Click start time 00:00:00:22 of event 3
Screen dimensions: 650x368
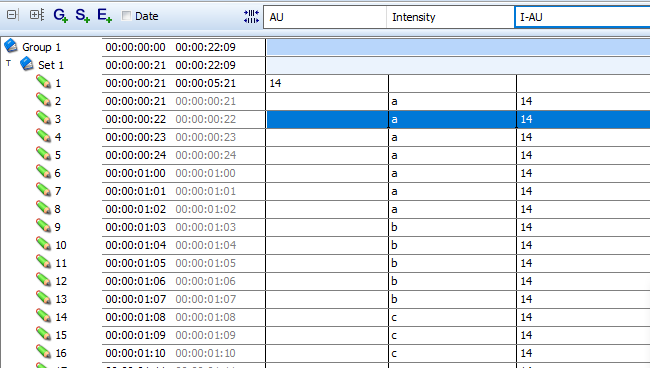point(136,119)
